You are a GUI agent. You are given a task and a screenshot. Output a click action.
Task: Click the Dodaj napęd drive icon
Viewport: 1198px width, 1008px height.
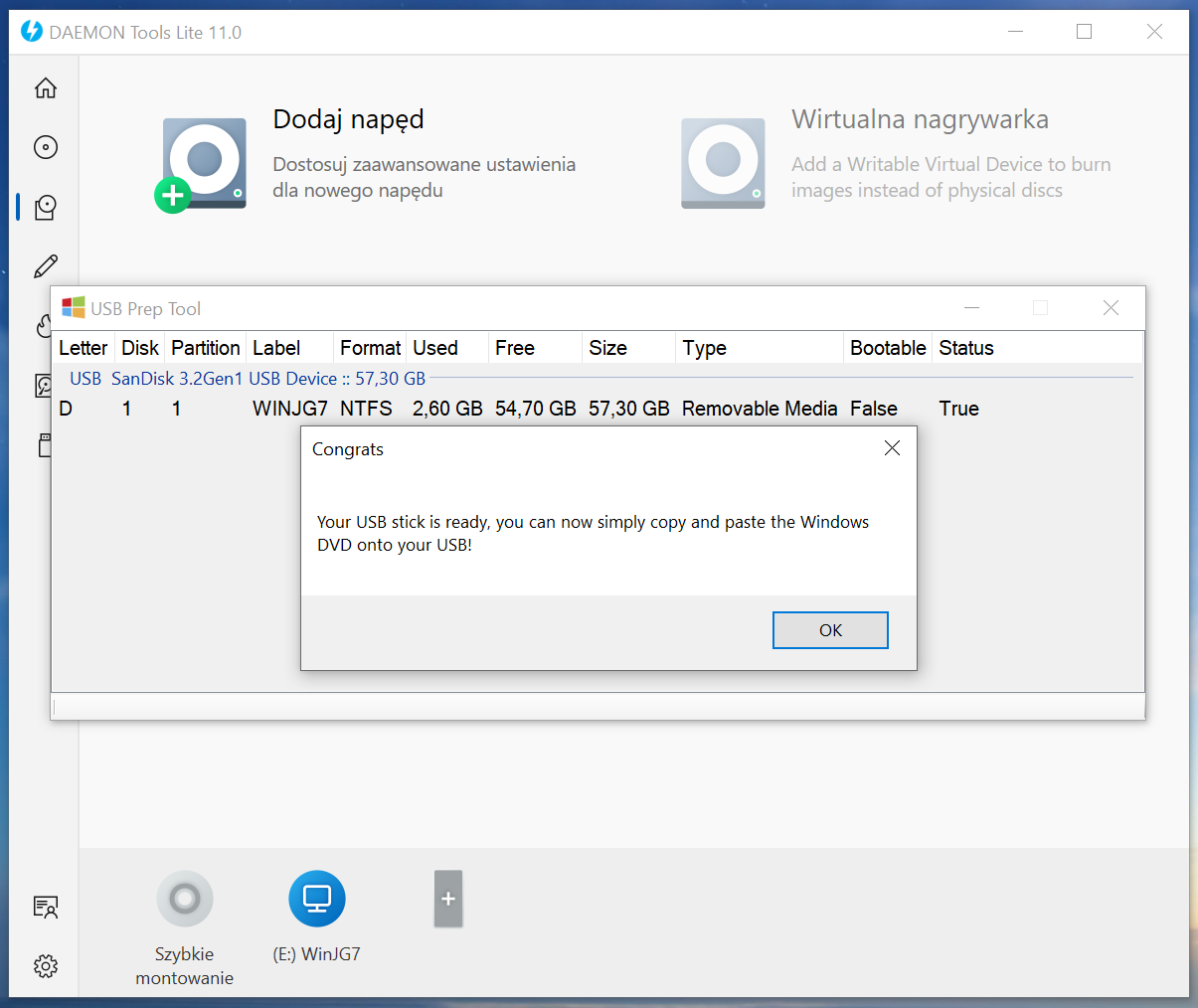[x=203, y=164]
